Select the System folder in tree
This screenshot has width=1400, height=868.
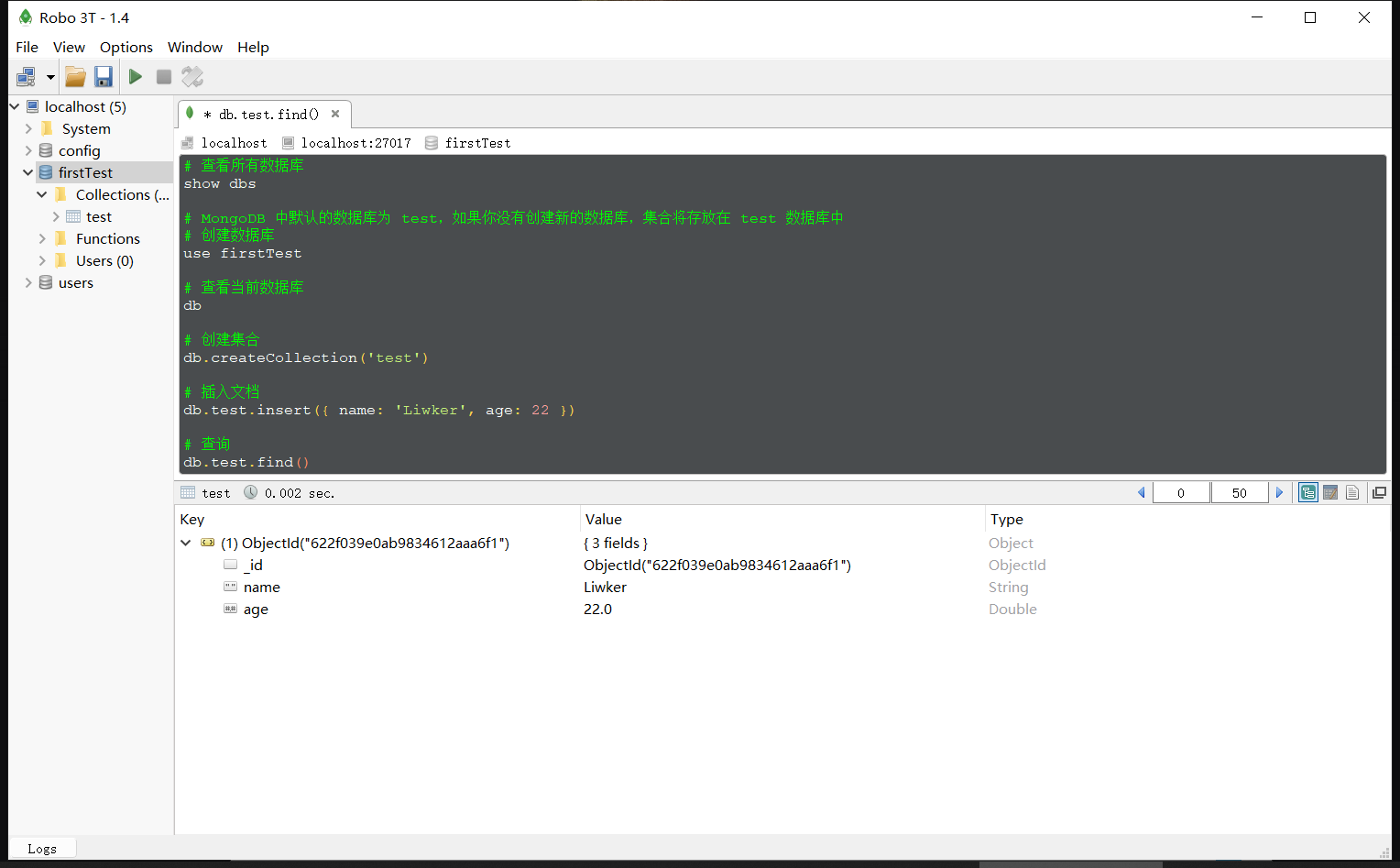click(86, 128)
